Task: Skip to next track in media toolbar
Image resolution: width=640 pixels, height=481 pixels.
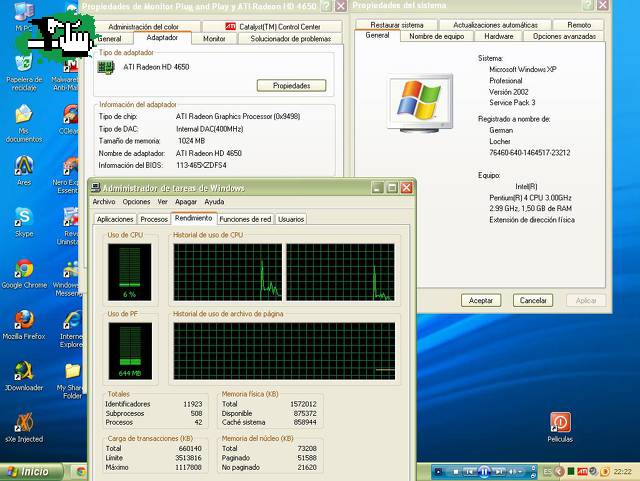Action: pos(499,472)
